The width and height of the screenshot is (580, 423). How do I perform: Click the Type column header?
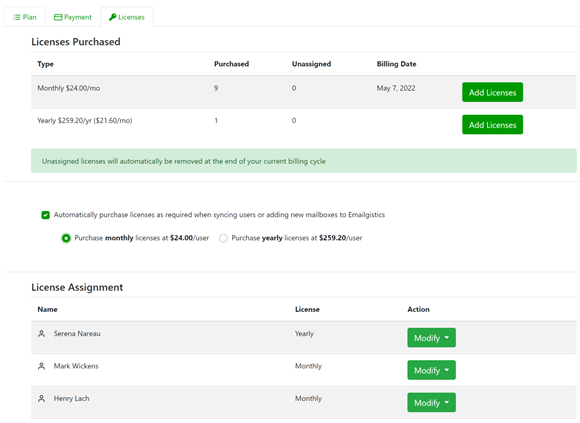[45, 64]
